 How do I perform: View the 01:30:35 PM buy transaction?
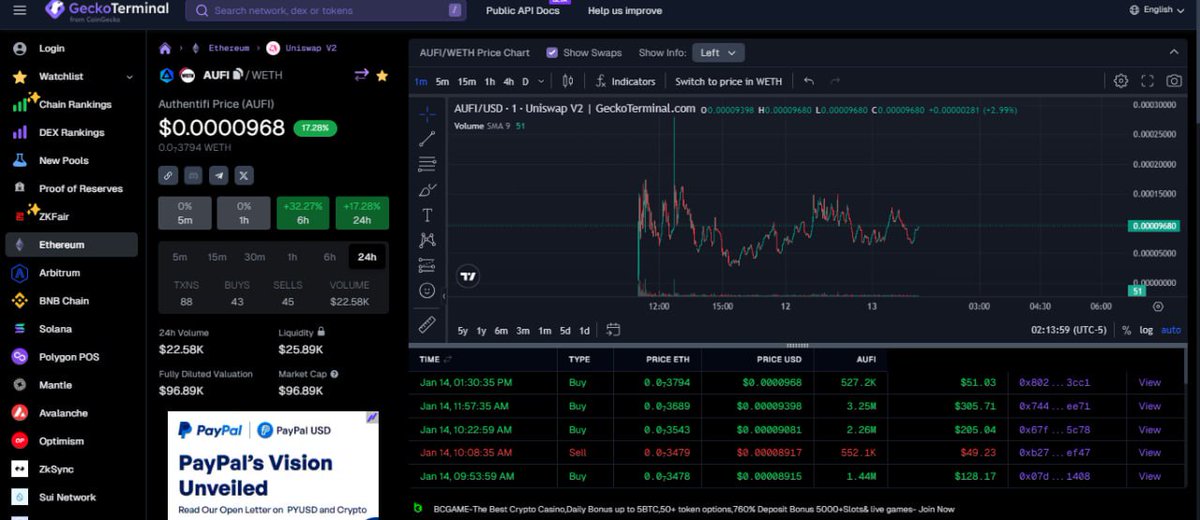click(x=1149, y=382)
